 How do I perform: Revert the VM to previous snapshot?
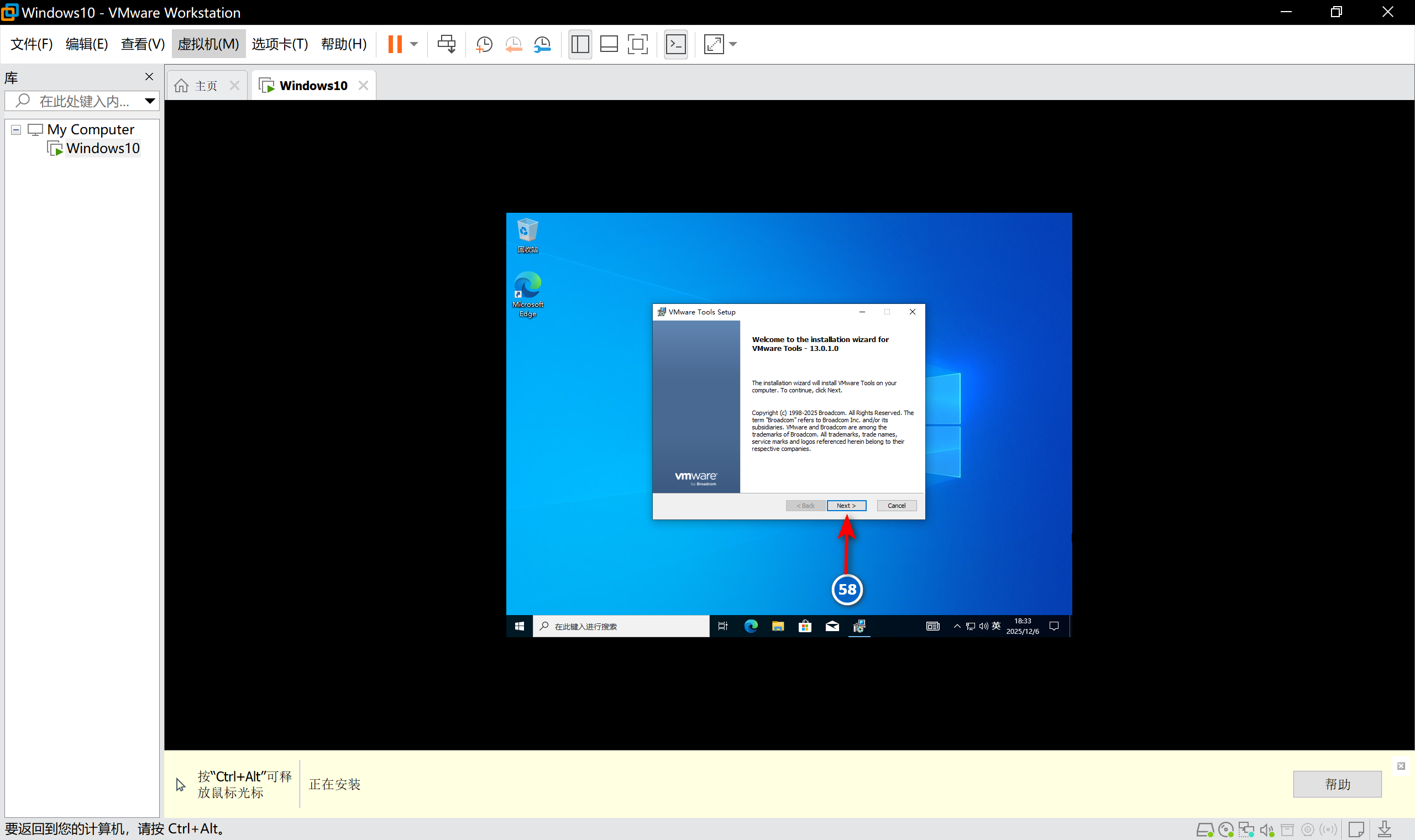513,44
